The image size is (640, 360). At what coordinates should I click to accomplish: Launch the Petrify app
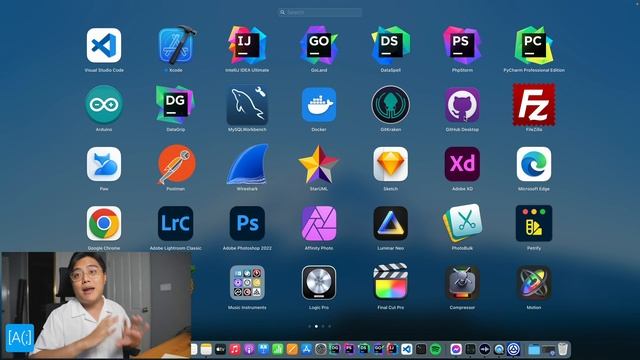coord(534,223)
